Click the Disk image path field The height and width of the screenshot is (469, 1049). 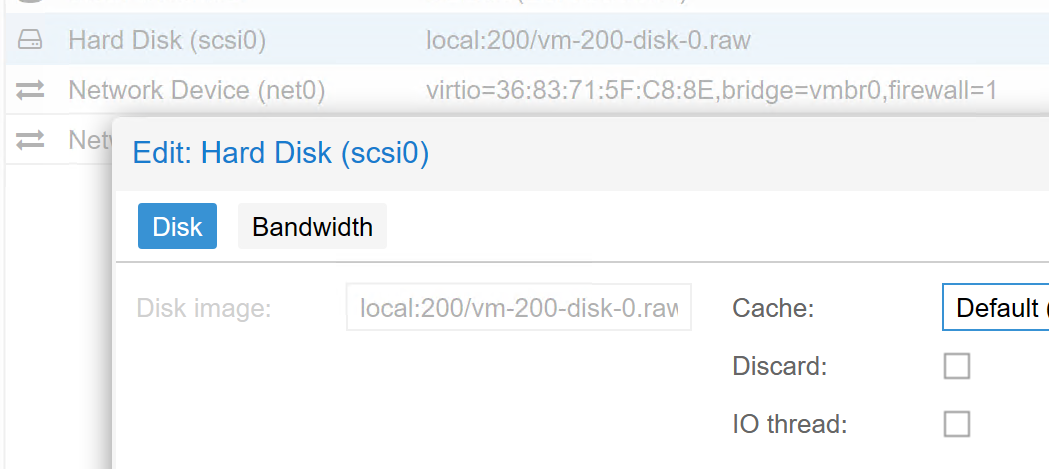click(x=519, y=308)
